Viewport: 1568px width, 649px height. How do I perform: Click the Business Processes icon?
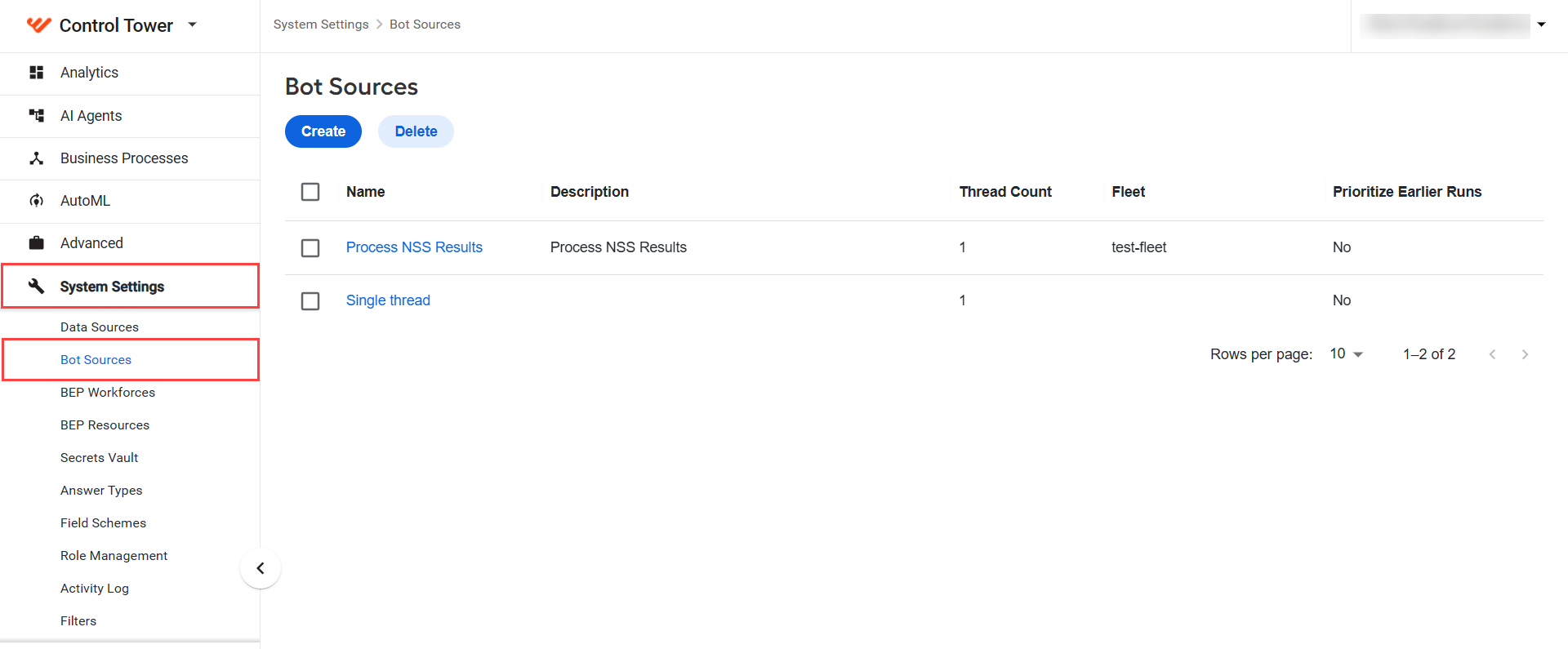click(37, 158)
